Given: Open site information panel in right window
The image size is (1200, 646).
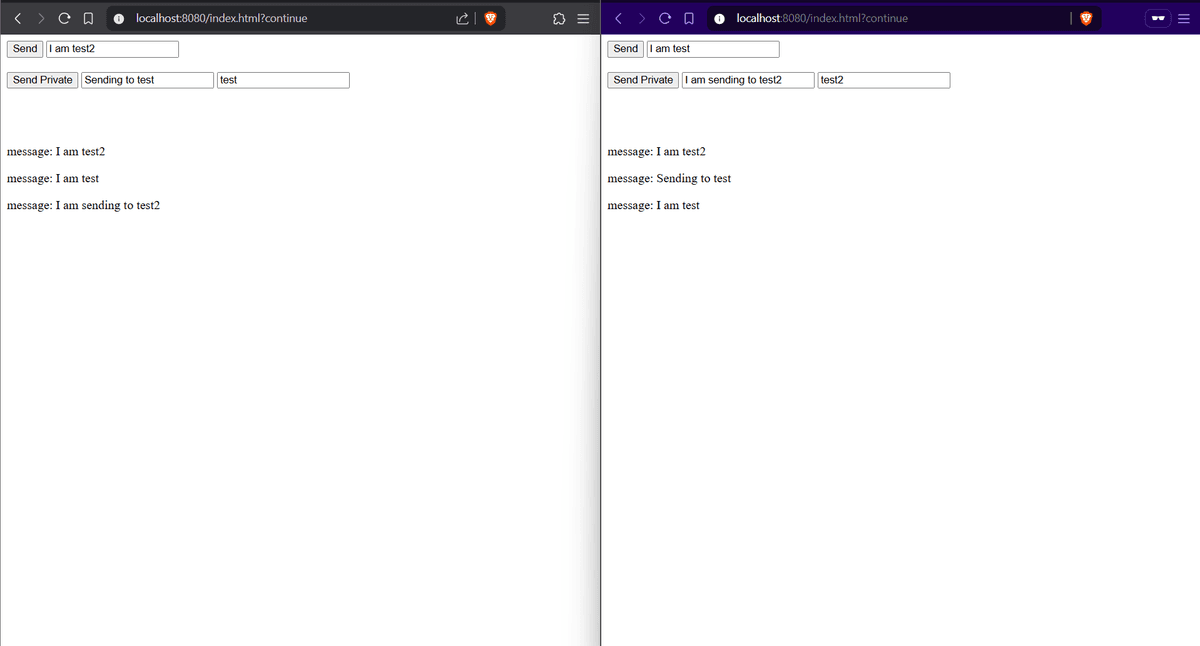Looking at the screenshot, I should click(719, 17).
